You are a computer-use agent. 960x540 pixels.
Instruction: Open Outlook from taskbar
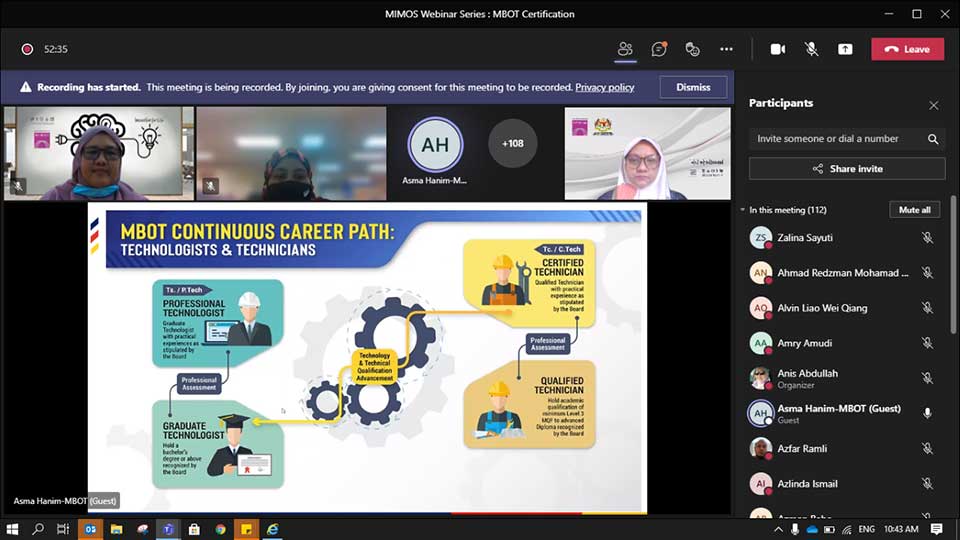click(x=91, y=529)
